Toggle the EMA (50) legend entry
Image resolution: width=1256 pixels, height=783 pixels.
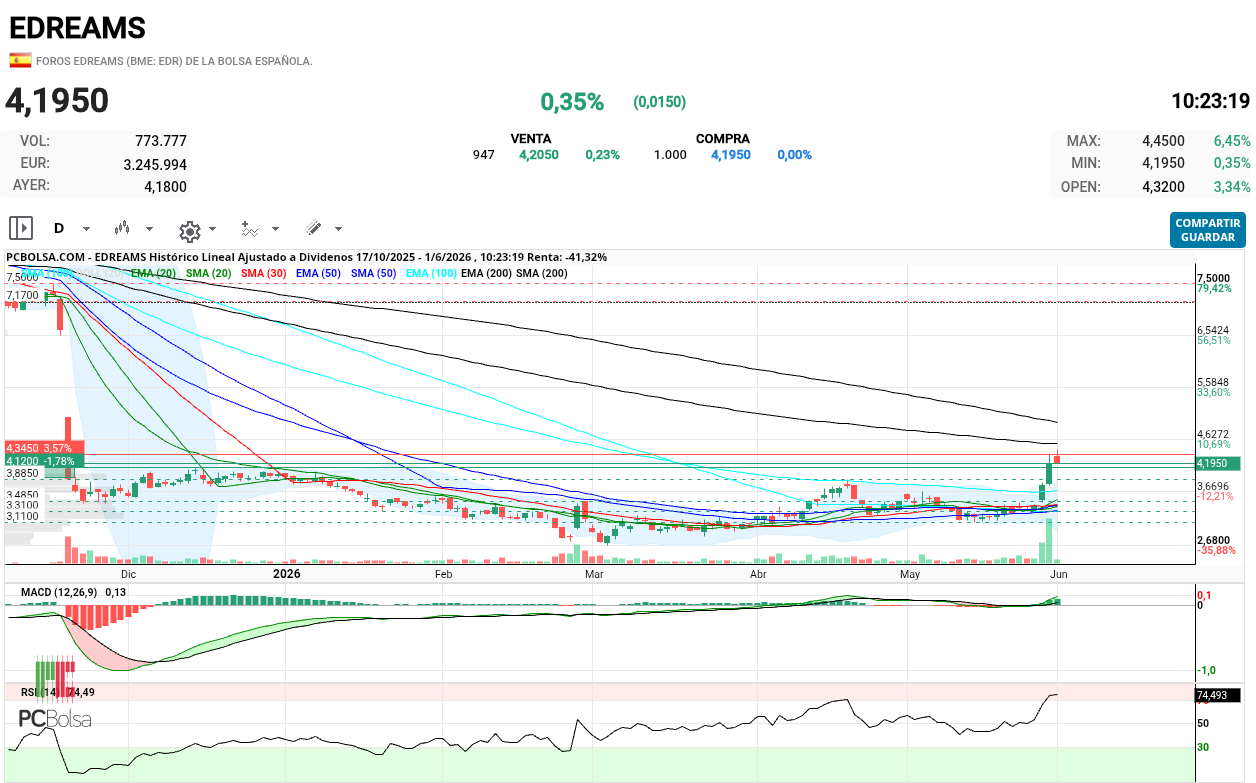click(319, 273)
